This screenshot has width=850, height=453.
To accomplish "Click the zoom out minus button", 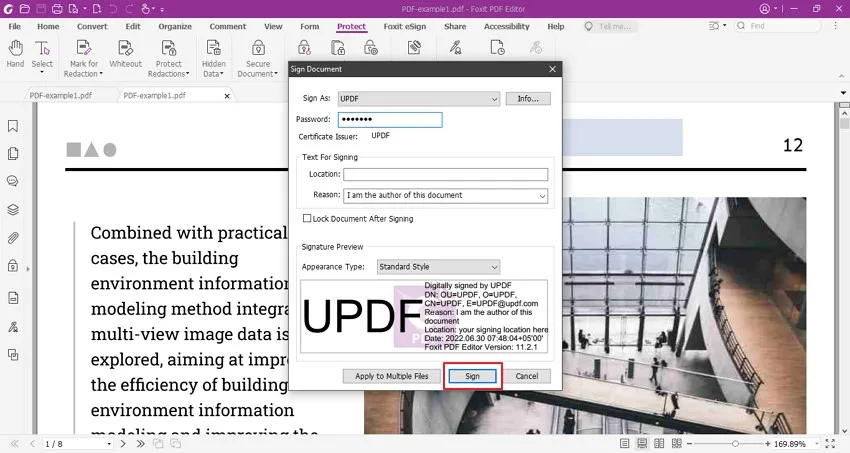I will coord(690,444).
